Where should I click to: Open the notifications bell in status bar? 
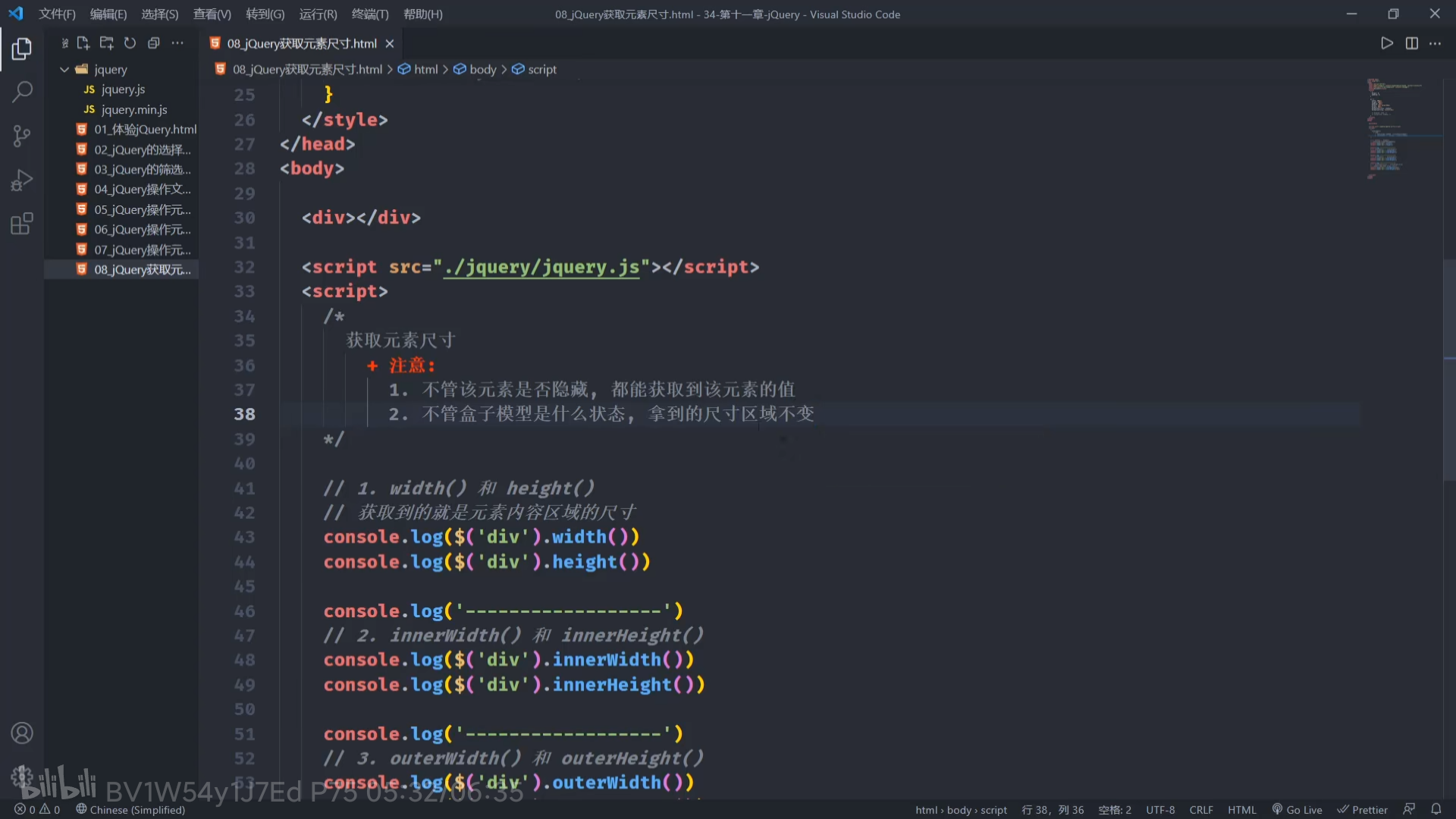coord(1436,809)
